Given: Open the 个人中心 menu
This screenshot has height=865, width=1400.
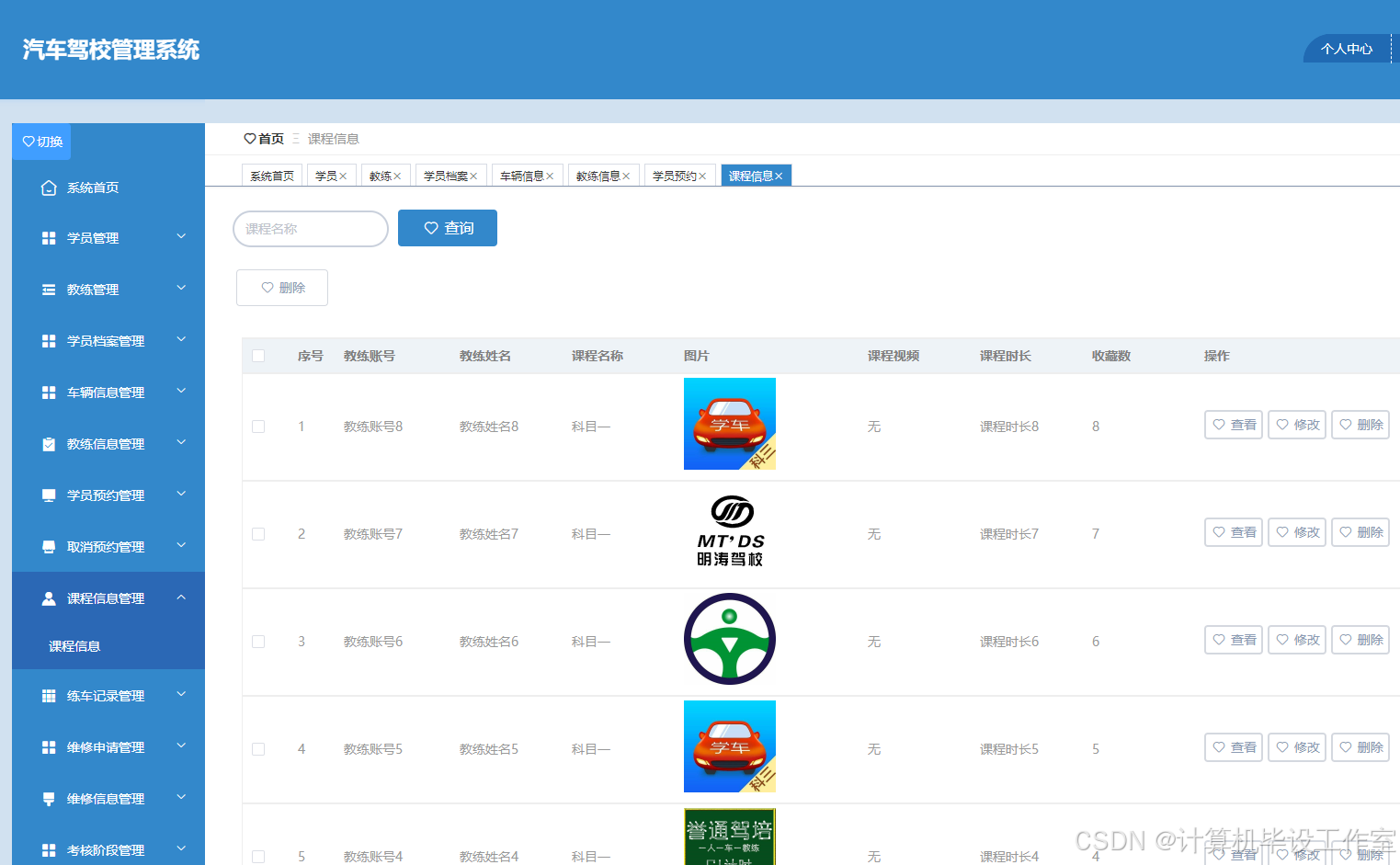Looking at the screenshot, I should tap(1347, 49).
